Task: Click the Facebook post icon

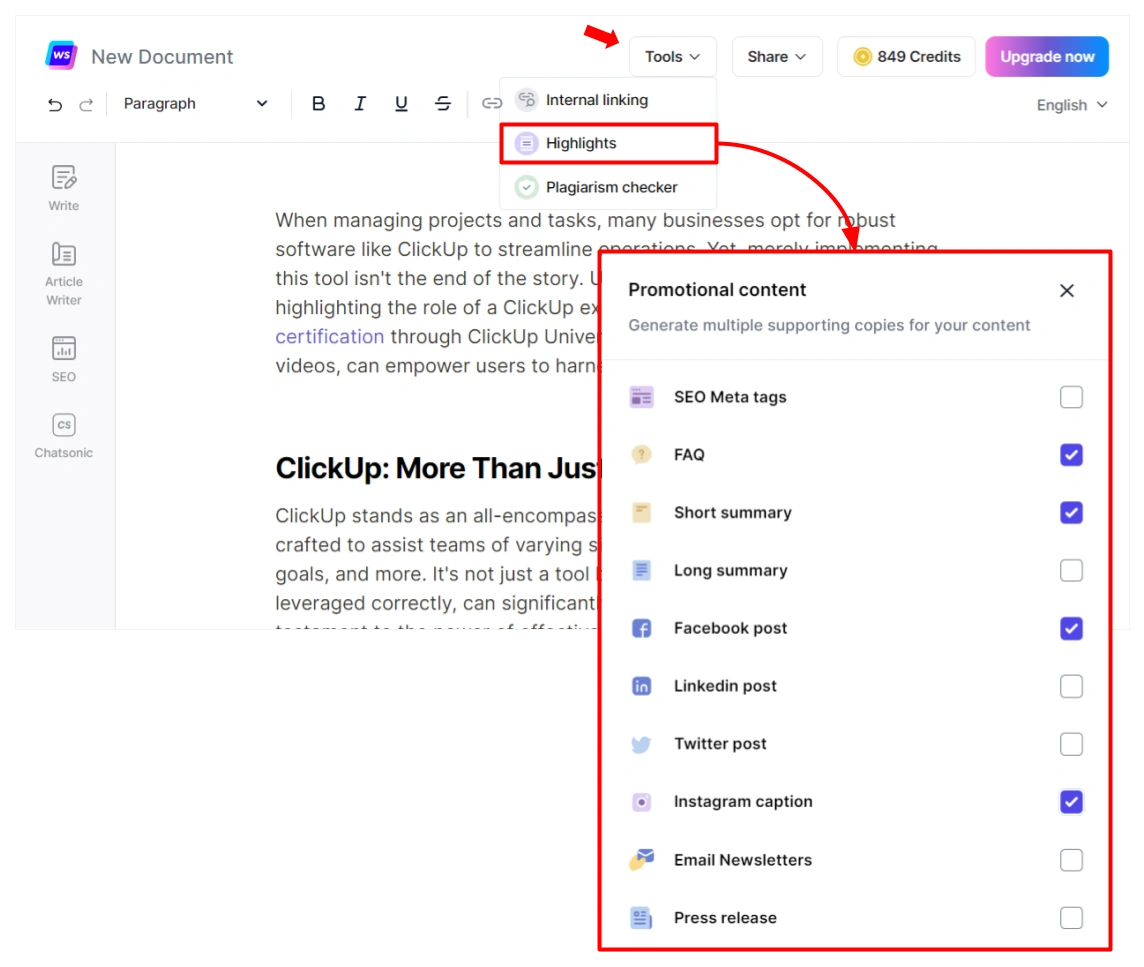Action: point(641,628)
